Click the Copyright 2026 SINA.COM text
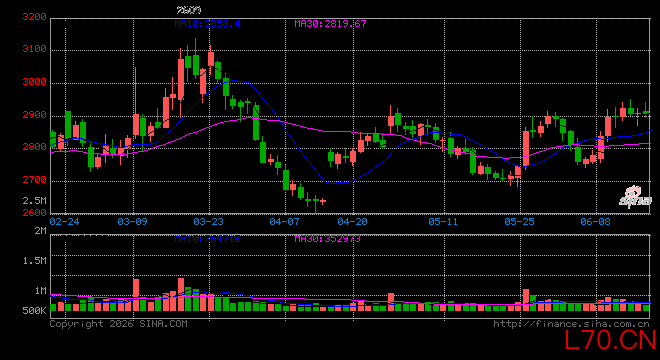Viewport: 660px width, 360px height. pyautogui.click(x=119, y=324)
